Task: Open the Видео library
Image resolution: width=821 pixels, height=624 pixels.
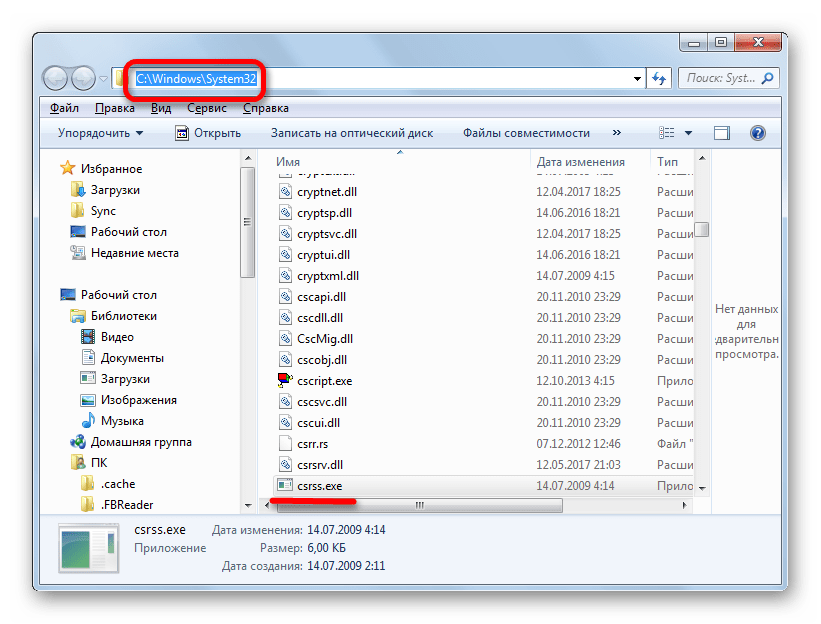Action: 117,337
